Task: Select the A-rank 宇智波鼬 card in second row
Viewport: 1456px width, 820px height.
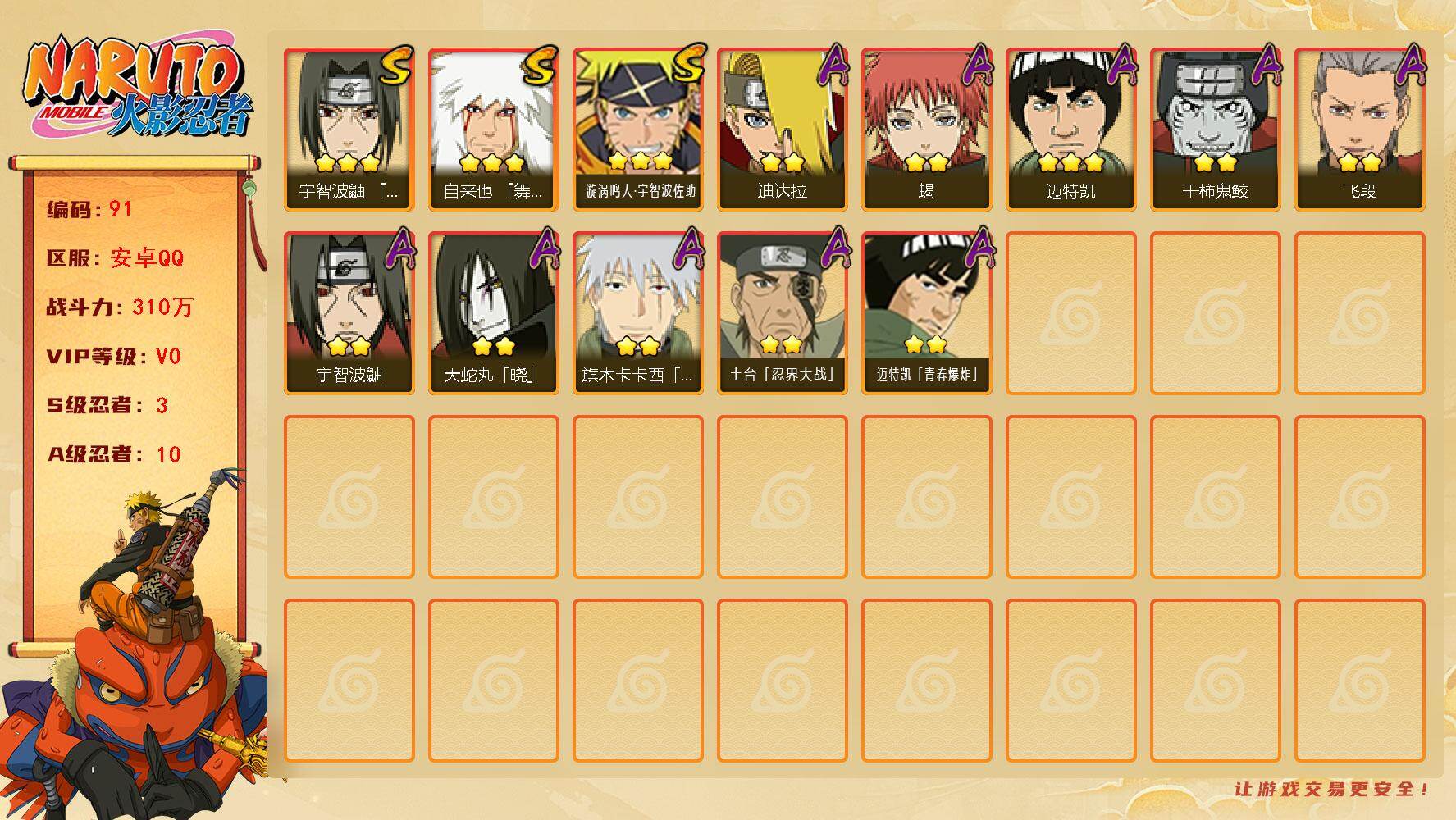Action: pyautogui.click(x=349, y=313)
